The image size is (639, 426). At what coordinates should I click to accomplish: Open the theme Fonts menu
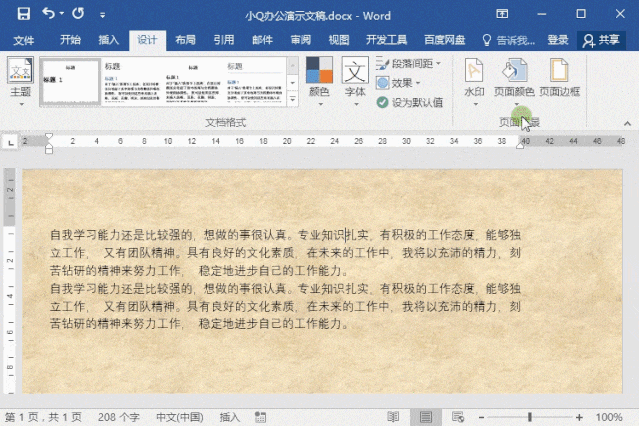click(x=355, y=80)
